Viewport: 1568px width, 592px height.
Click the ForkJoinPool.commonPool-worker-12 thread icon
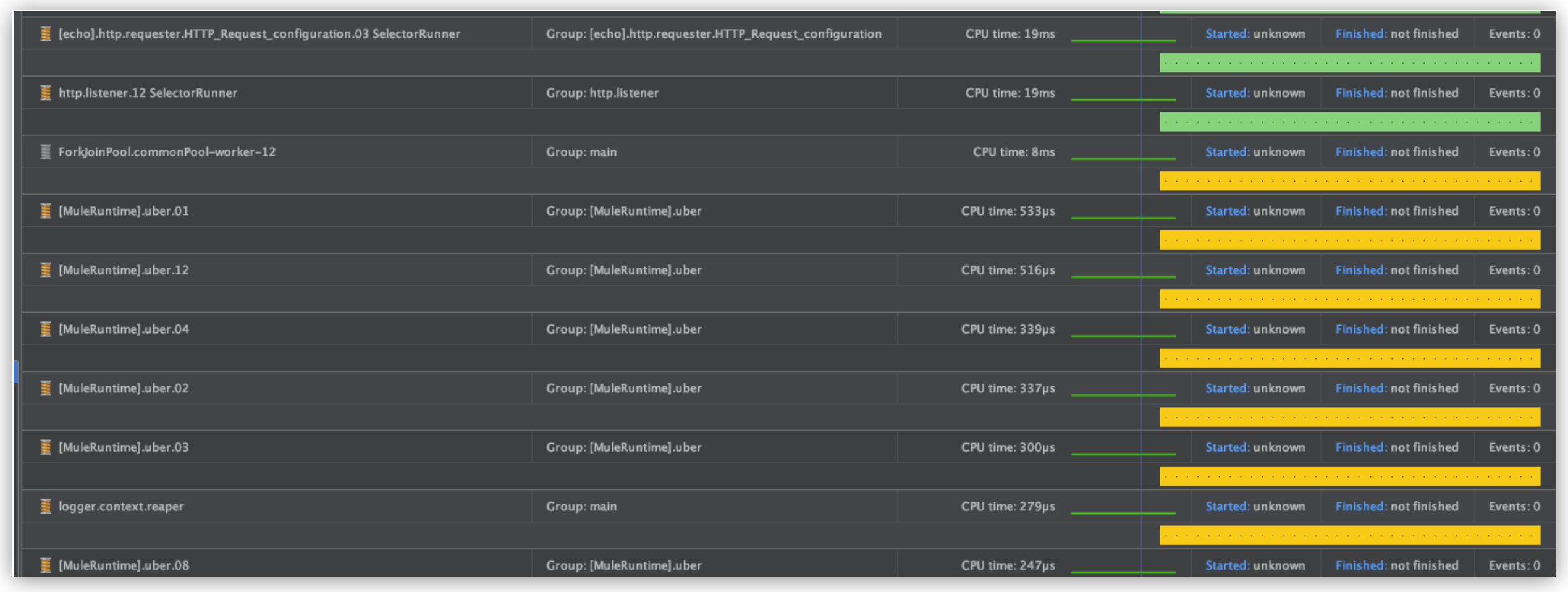(x=46, y=151)
